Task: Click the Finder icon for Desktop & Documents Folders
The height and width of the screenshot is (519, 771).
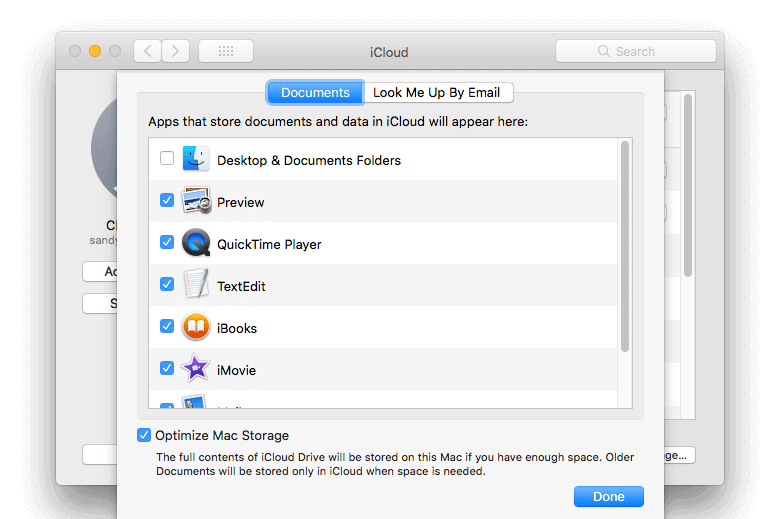Action: [196, 158]
